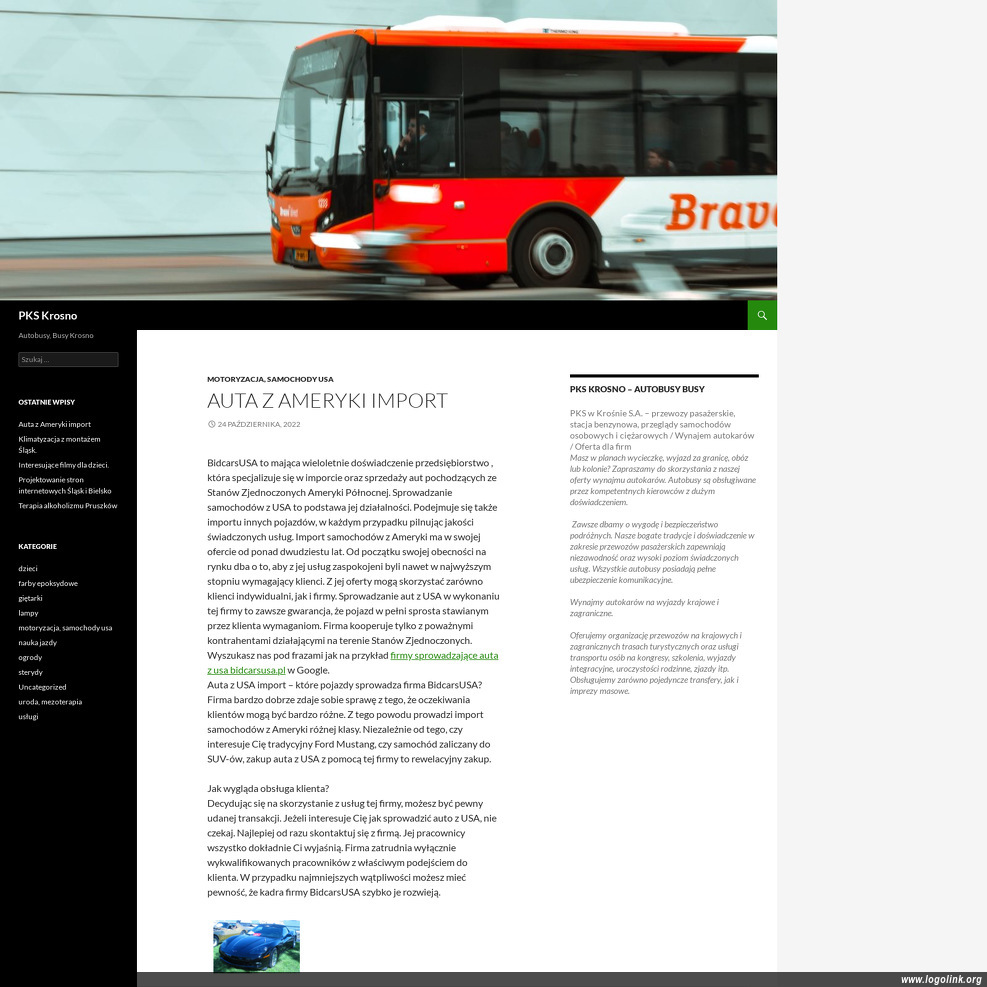Open the blue sports car thumbnail
Screen dimensions: 987x987
tap(256, 946)
